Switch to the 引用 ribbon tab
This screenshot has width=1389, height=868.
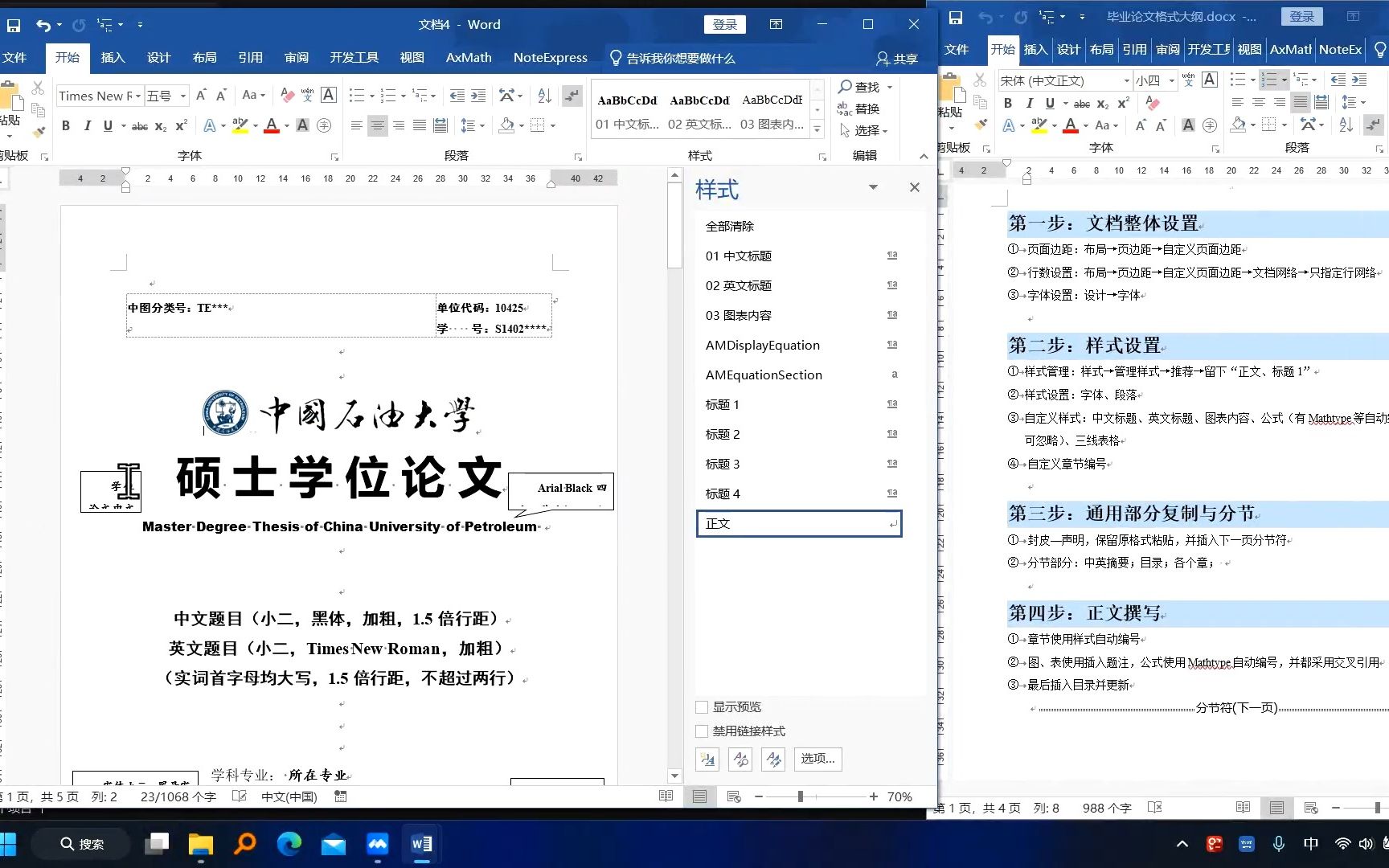point(250,57)
